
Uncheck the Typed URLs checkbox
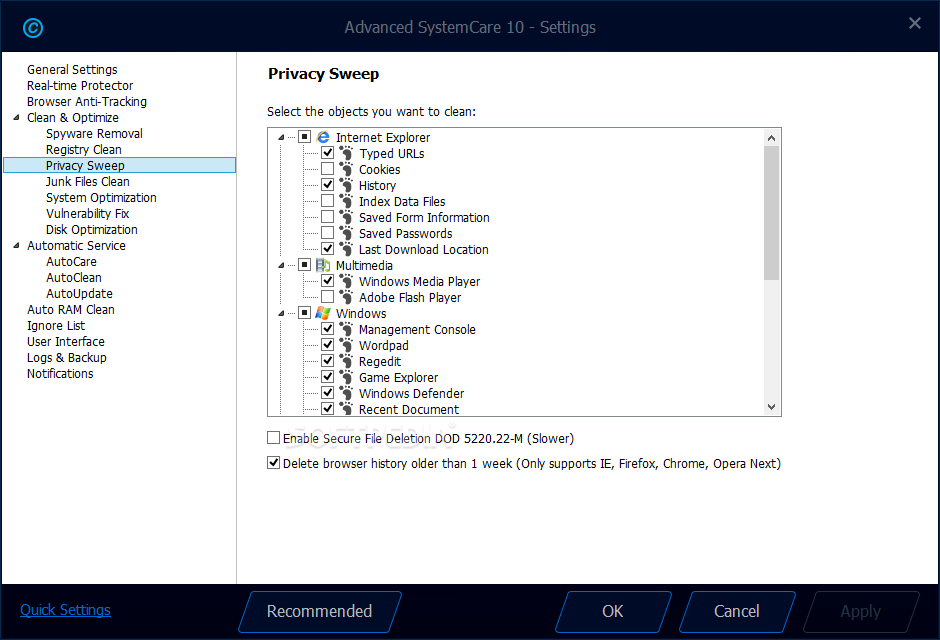pyautogui.click(x=327, y=153)
